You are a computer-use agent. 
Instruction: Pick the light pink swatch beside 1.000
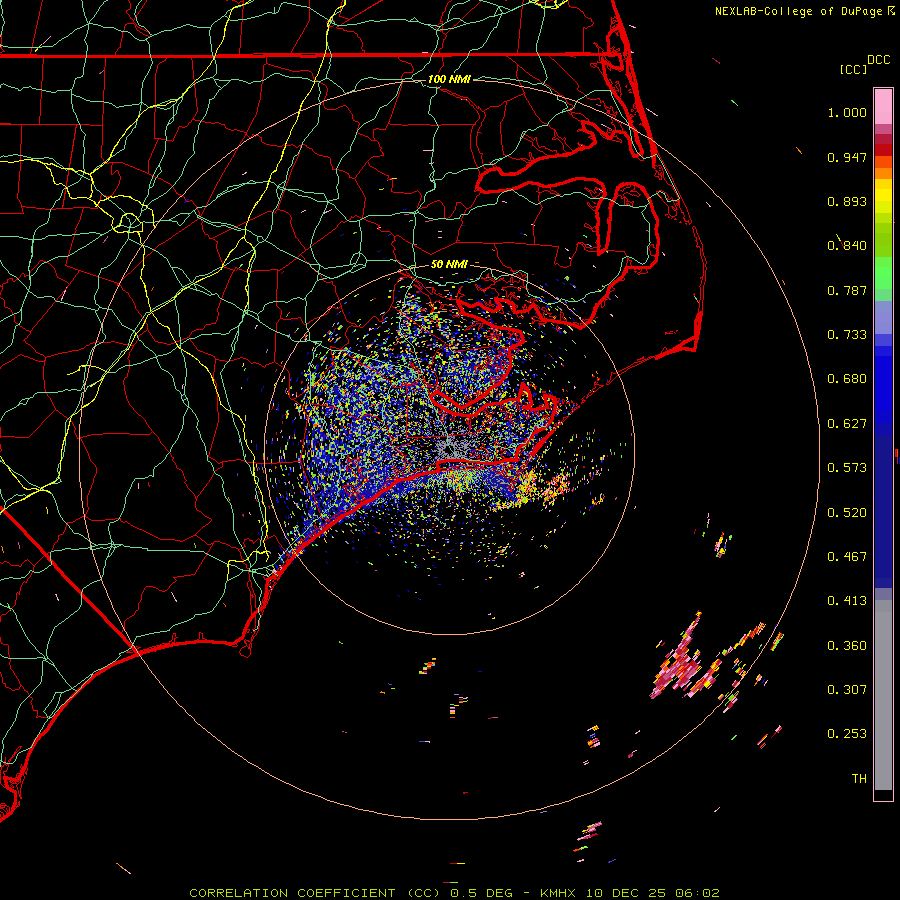click(883, 107)
